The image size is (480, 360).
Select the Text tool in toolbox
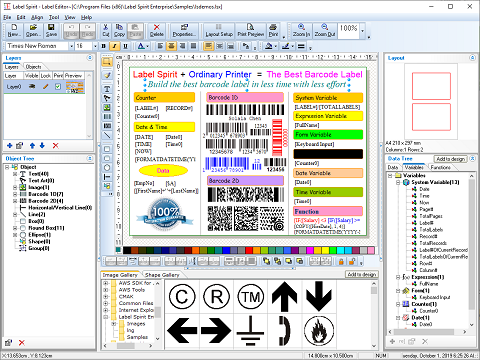(107, 89)
